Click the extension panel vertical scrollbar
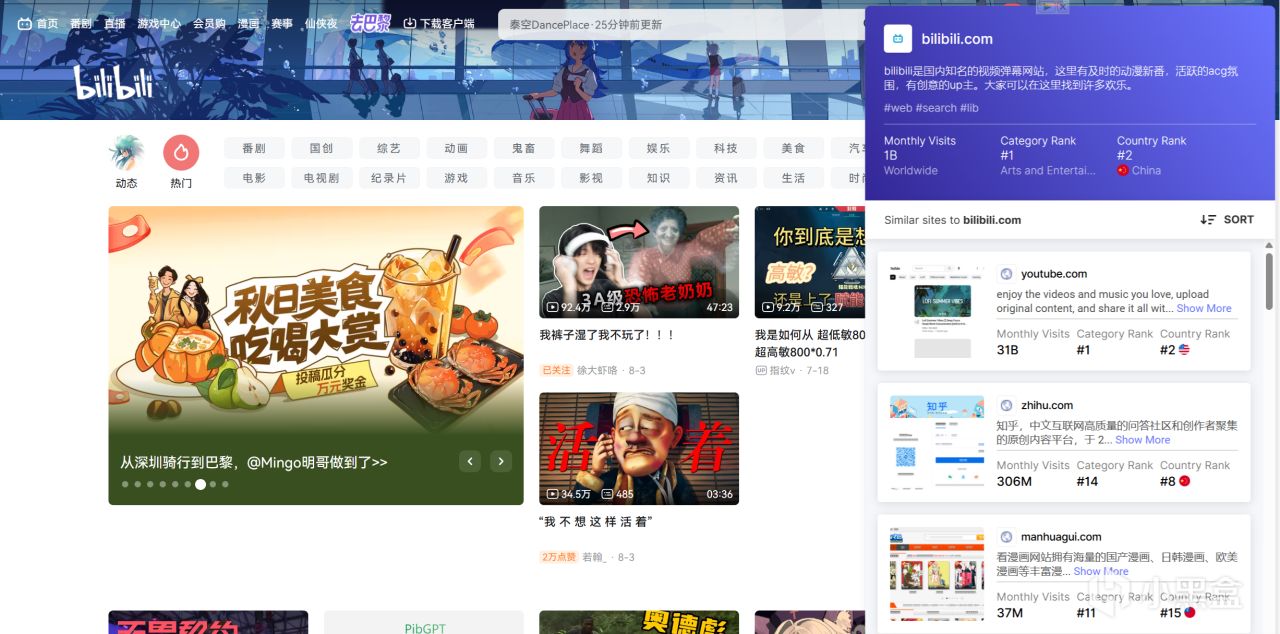Image resolution: width=1280 pixels, height=634 pixels. [x=1270, y=281]
